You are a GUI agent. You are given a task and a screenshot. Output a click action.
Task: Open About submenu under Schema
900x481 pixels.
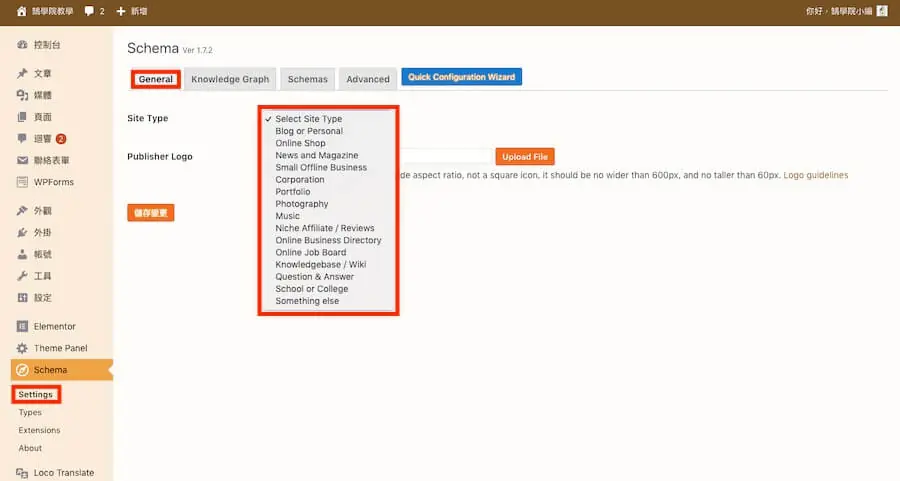30,448
